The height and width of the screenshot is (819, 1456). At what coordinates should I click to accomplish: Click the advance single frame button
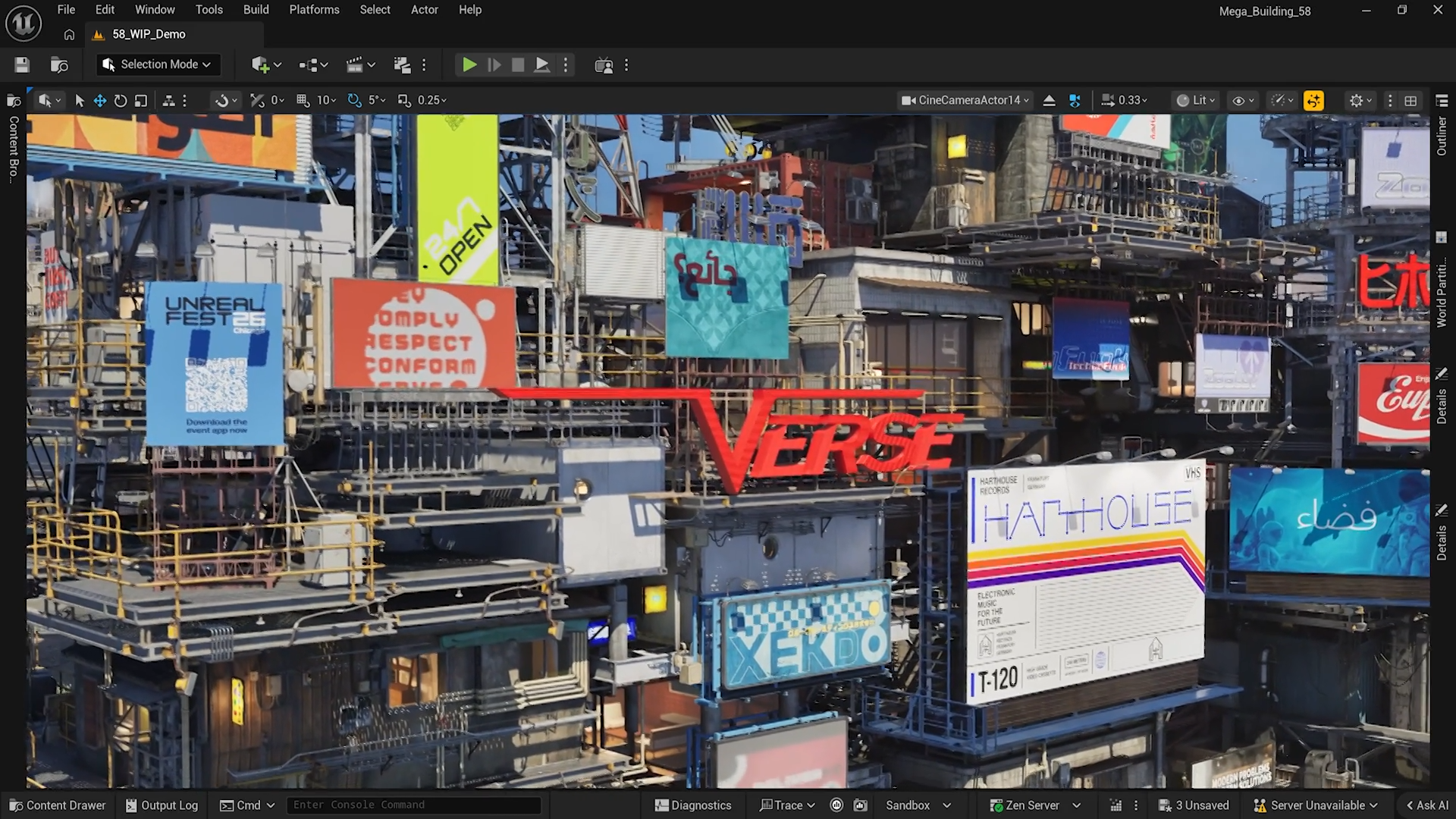tap(494, 65)
